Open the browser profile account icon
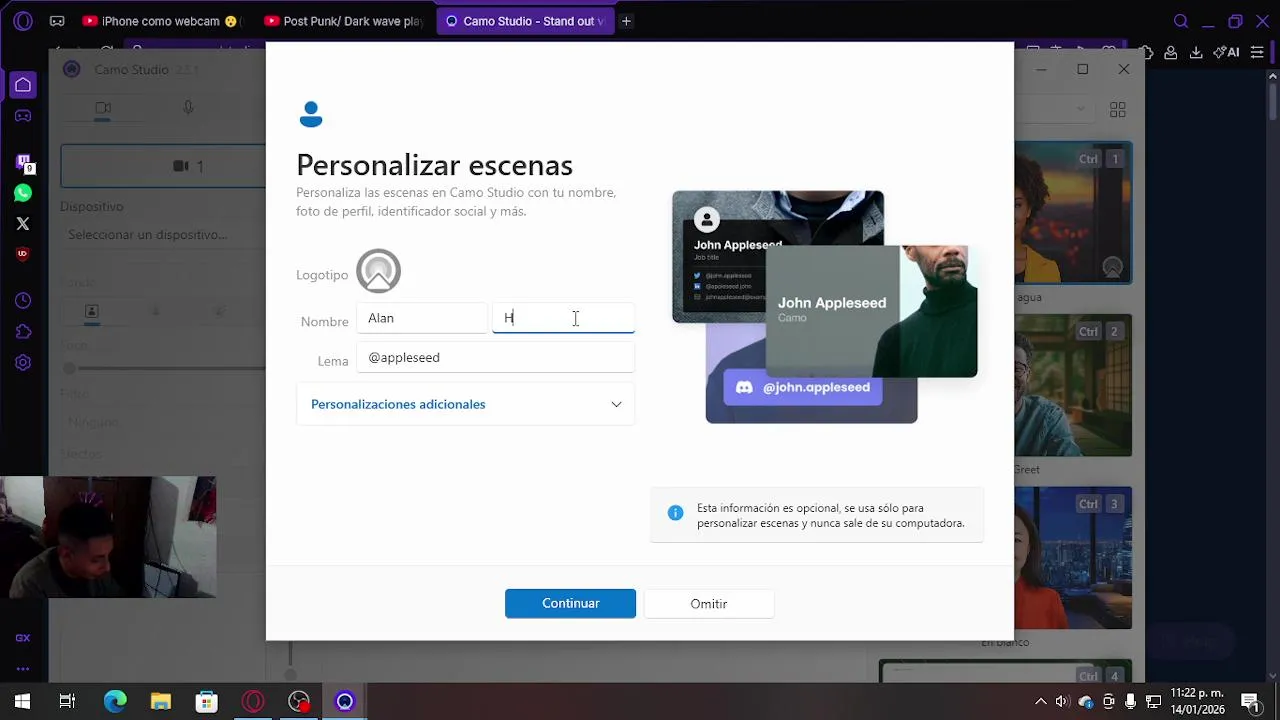Viewport: 1280px width, 720px height. pos(1170,53)
